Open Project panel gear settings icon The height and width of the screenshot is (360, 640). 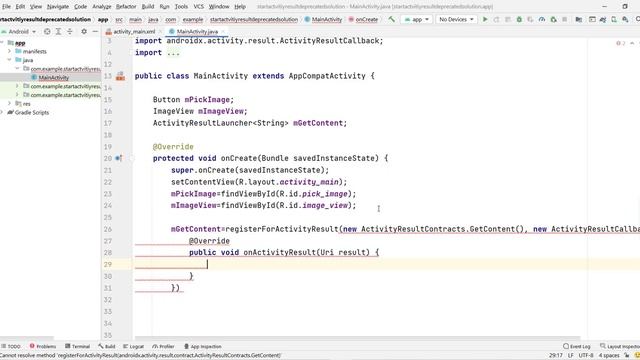coord(84,31)
